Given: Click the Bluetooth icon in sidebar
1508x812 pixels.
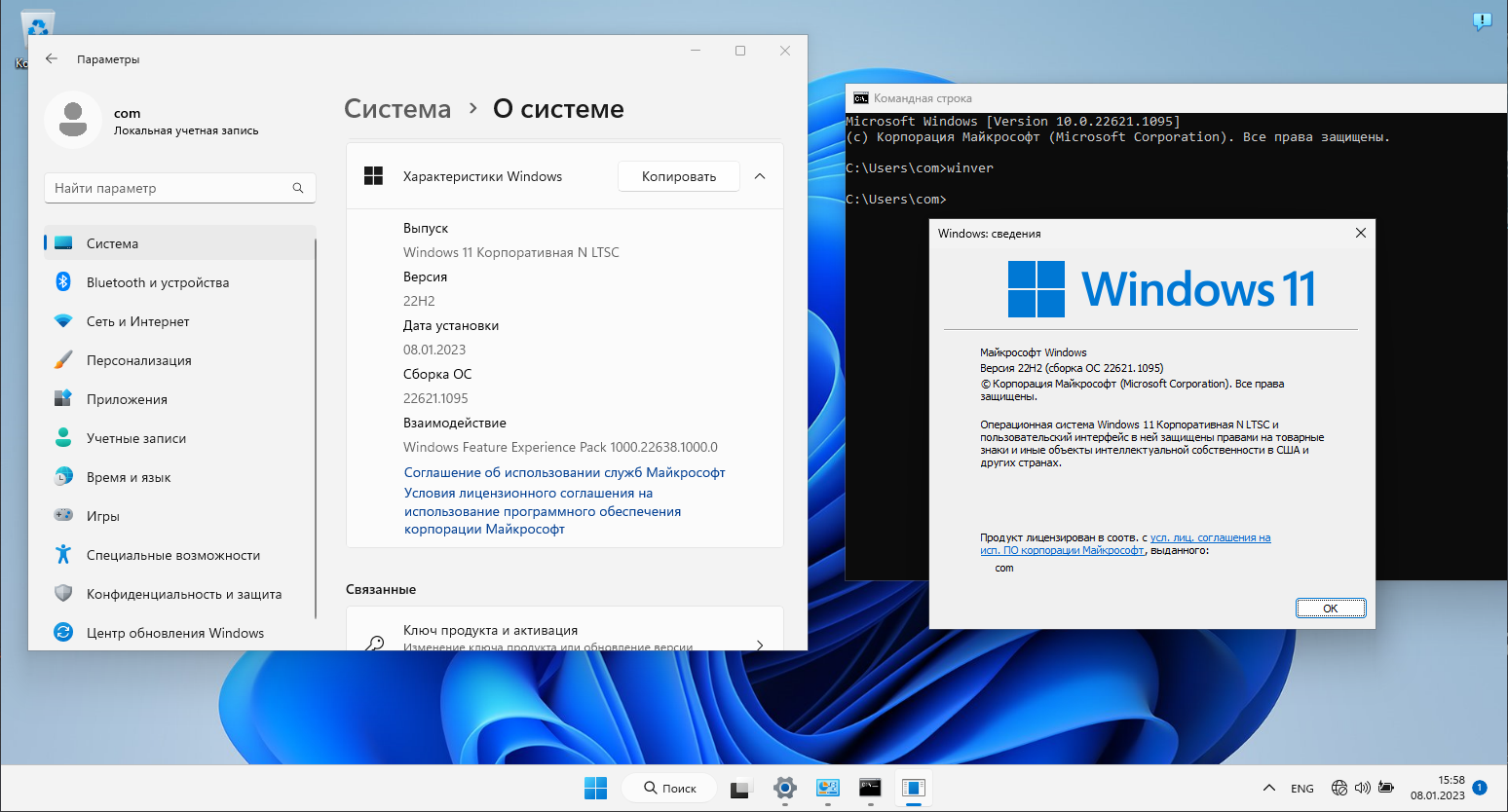Looking at the screenshot, I should coord(63,281).
